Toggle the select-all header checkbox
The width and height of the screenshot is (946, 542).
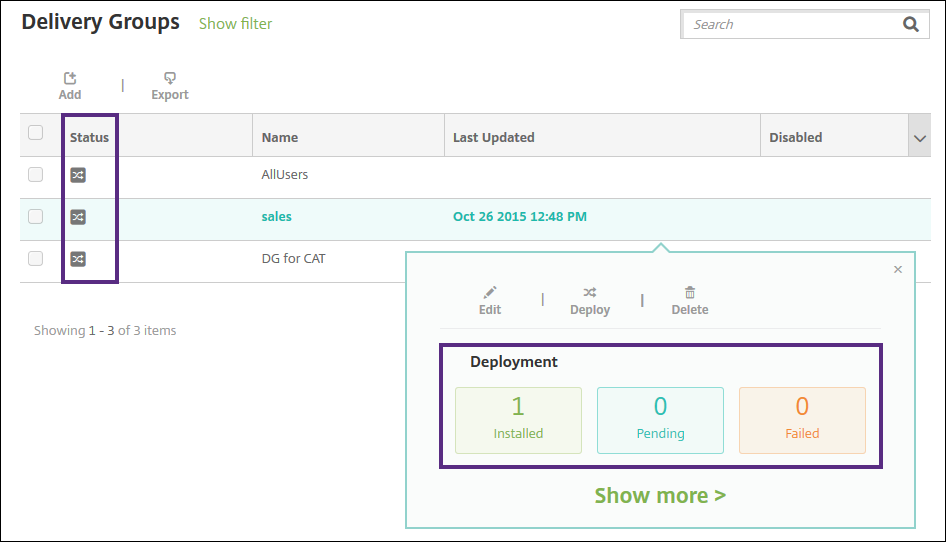[x=36, y=133]
